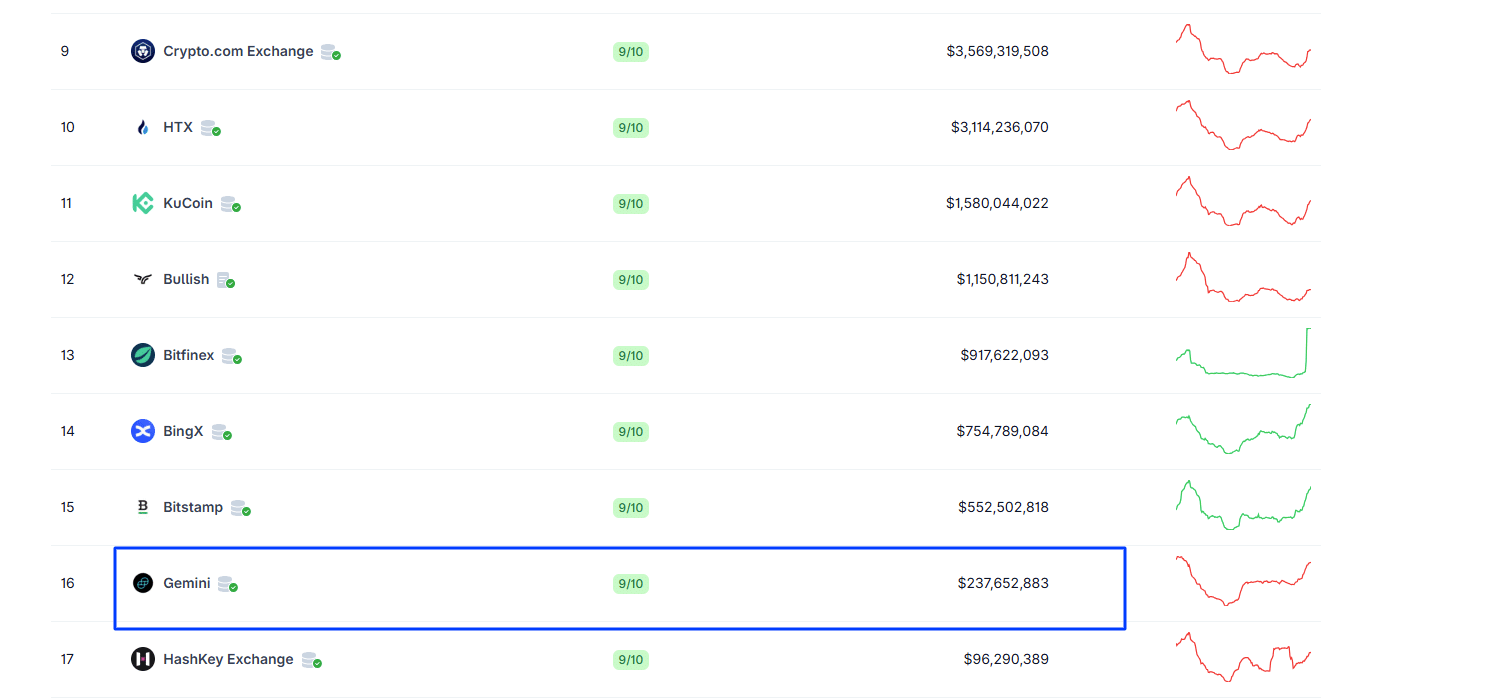
Task: Click the volume value $96,290,389
Action: point(1006,659)
